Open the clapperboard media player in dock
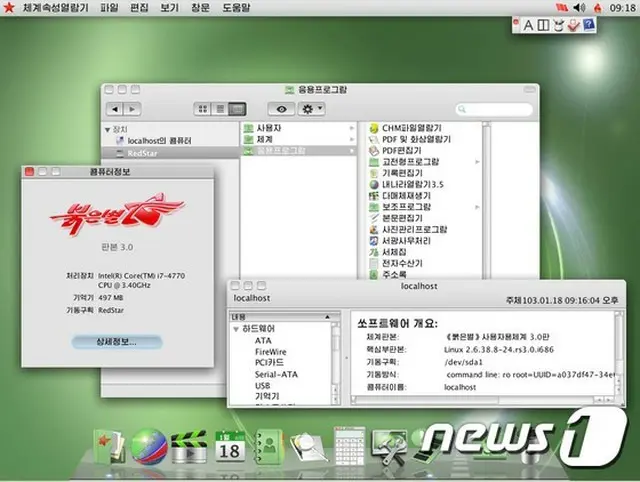Image resolution: width=640 pixels, height=482 pixels. pos(189,447)
